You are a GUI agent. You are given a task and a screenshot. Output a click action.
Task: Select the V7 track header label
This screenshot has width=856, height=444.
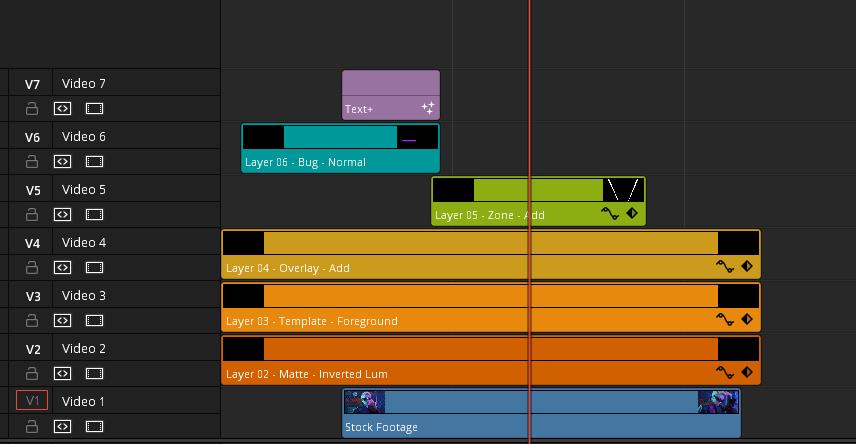(32, 84)
